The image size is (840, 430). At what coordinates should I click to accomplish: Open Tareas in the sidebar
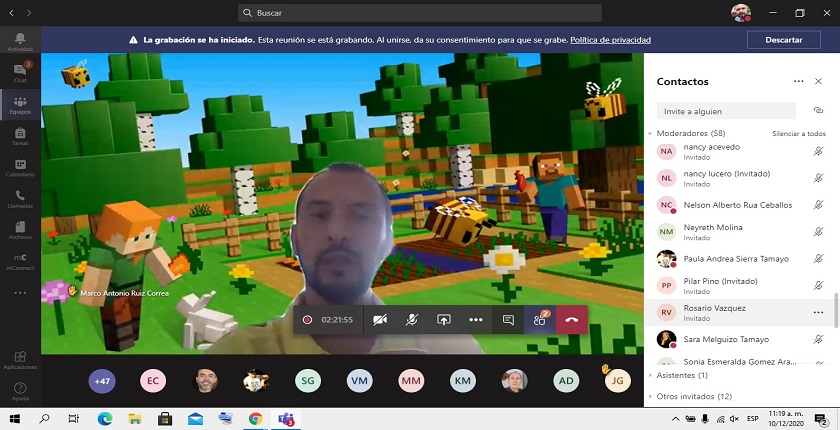(x=20, y=136)
